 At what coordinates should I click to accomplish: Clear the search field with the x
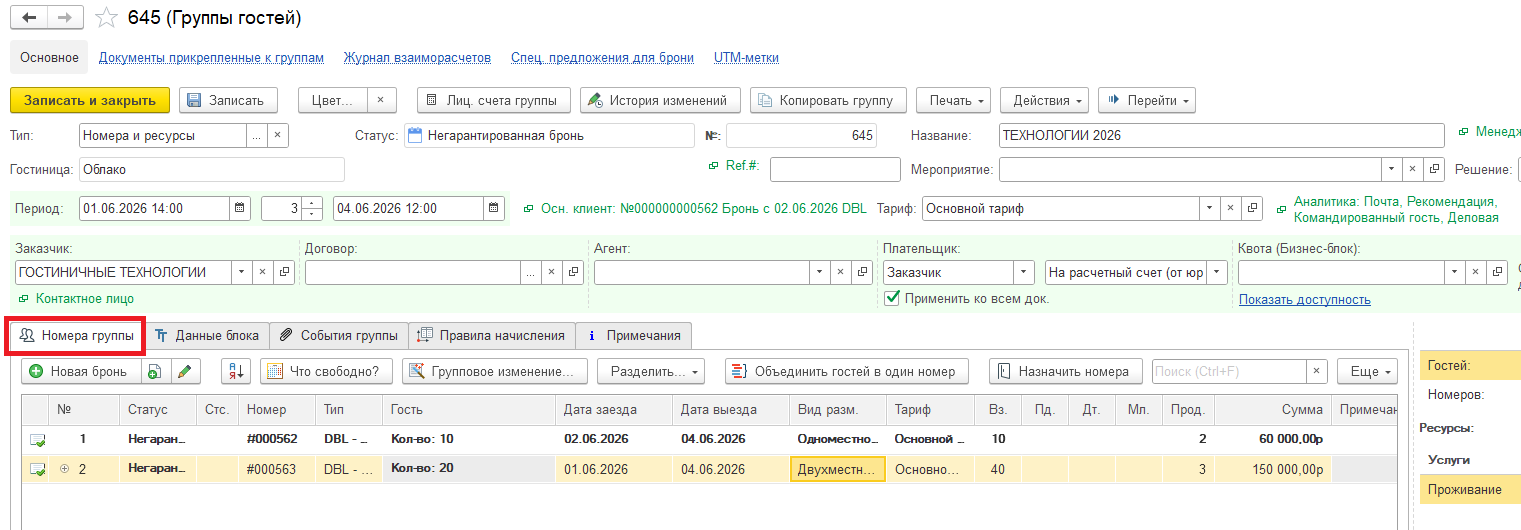(x=1318, y=371)
